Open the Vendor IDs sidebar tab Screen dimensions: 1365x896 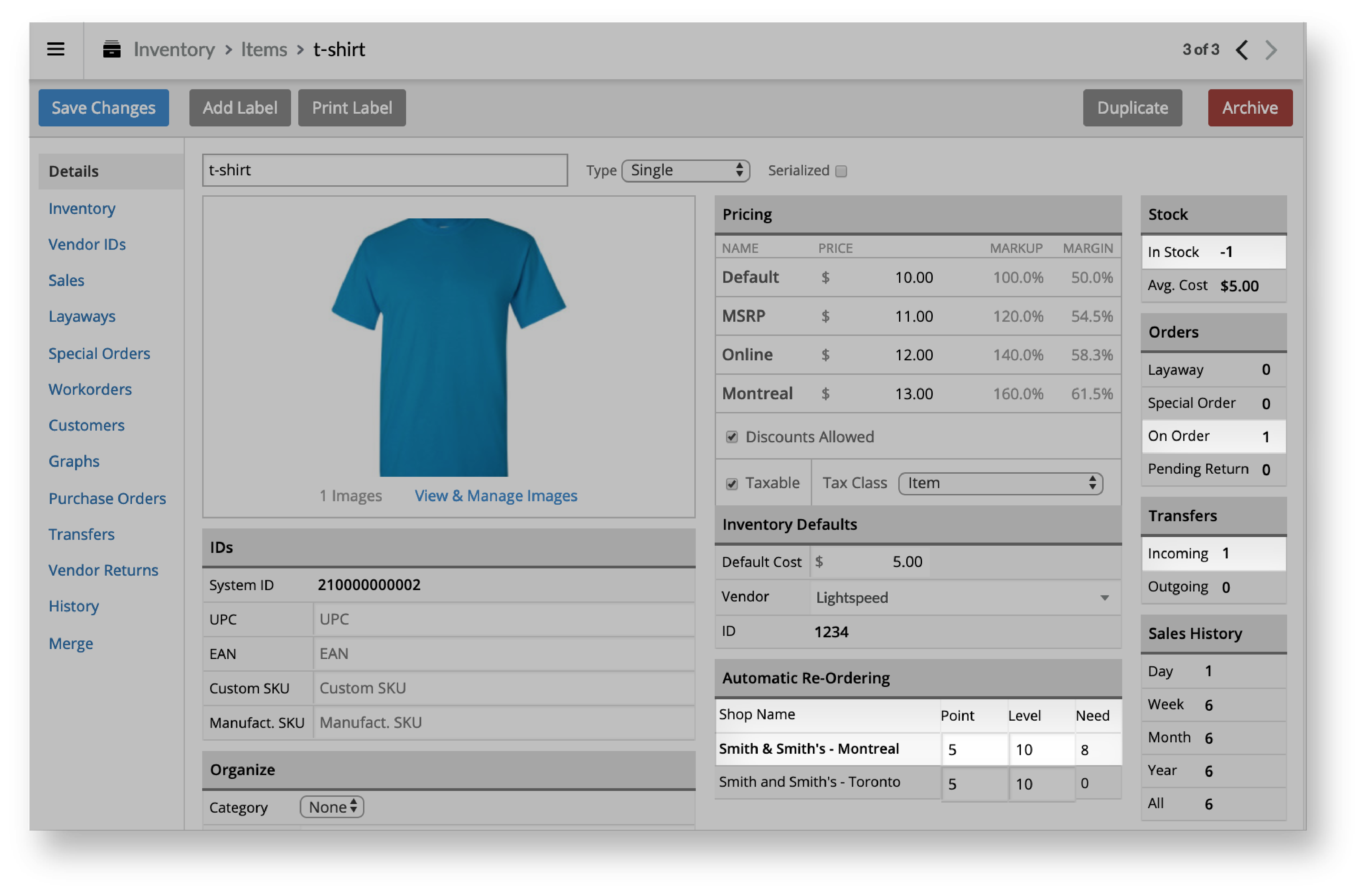pyautogui.click(x=87, y=244)
